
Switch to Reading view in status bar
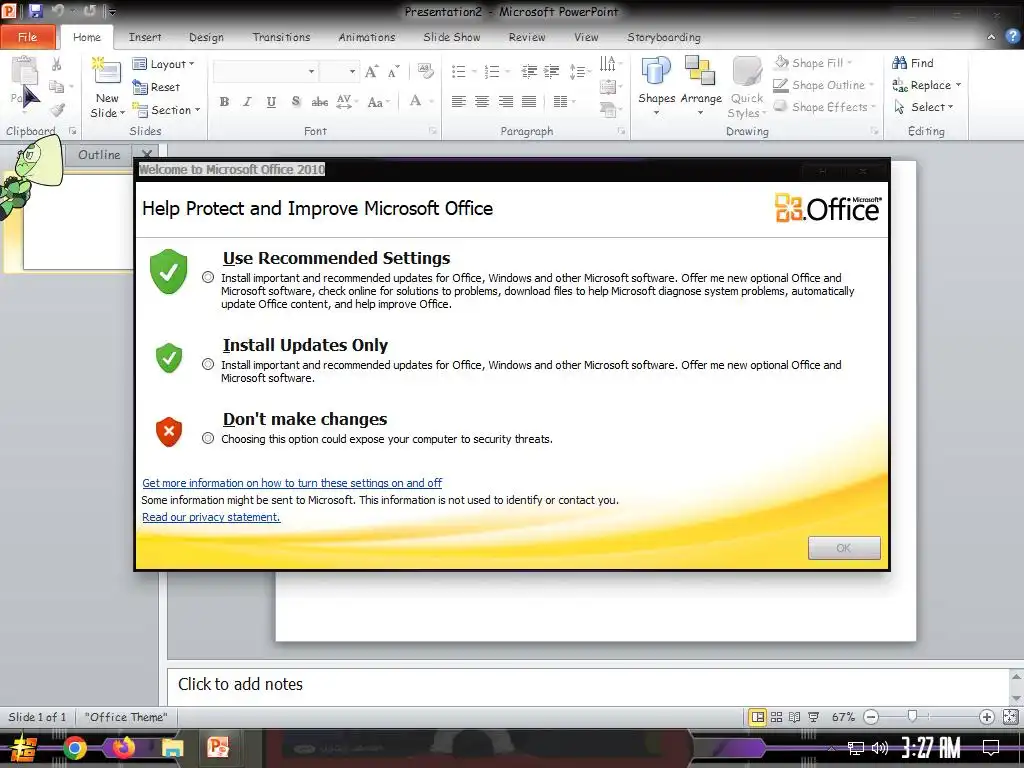coord(794,717)
